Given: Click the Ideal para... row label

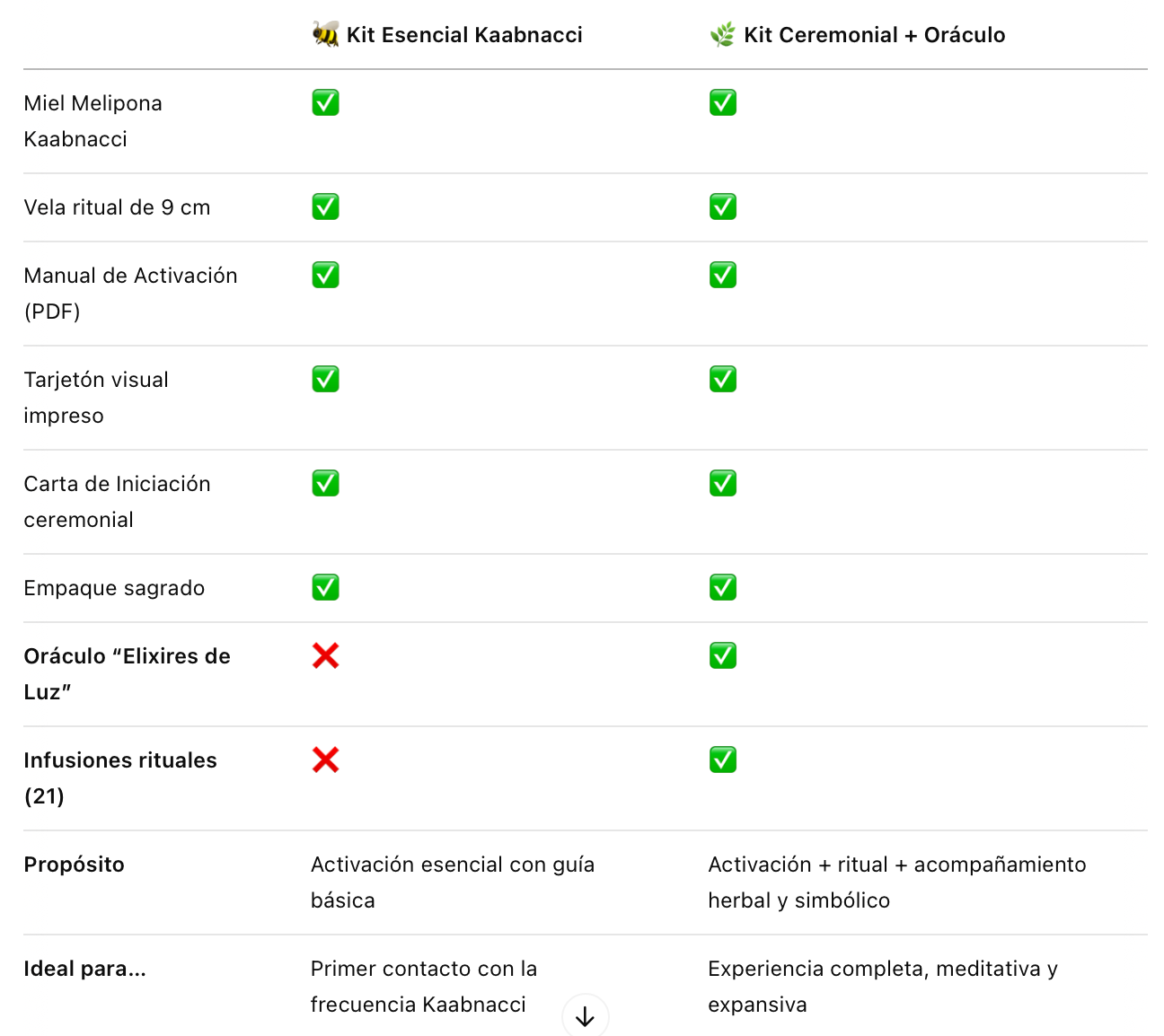Looking at the screenshot, I should (x=84, y=969).
